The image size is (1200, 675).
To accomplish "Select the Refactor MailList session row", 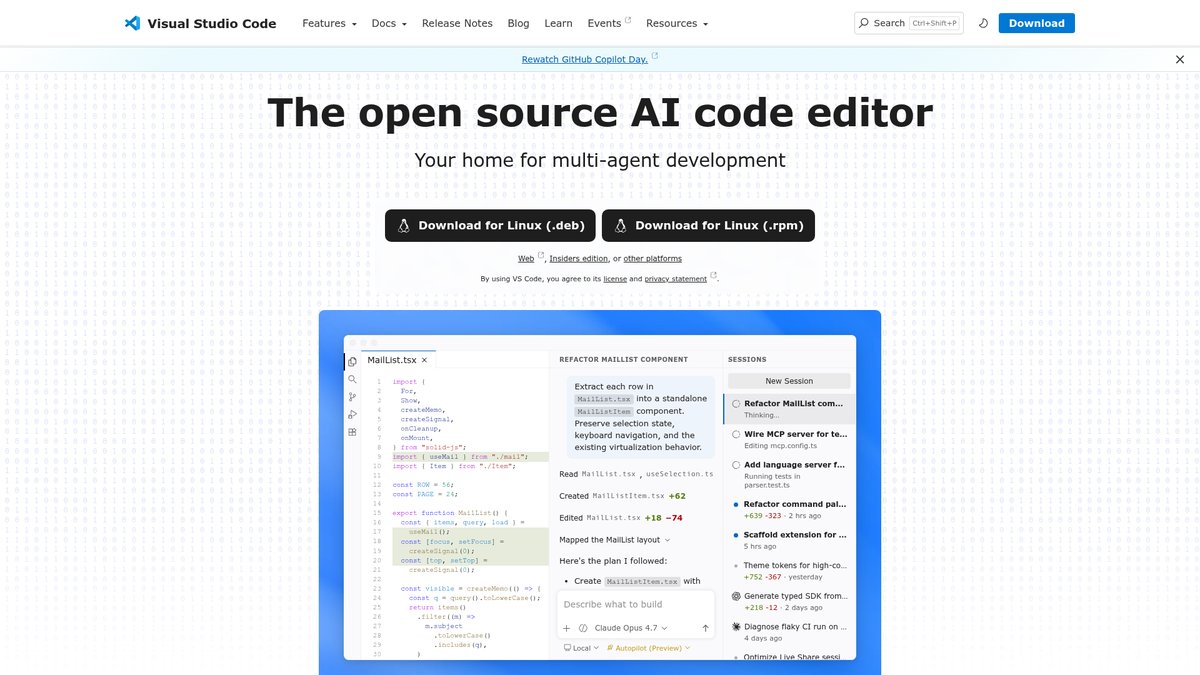I will coord(789,409).
